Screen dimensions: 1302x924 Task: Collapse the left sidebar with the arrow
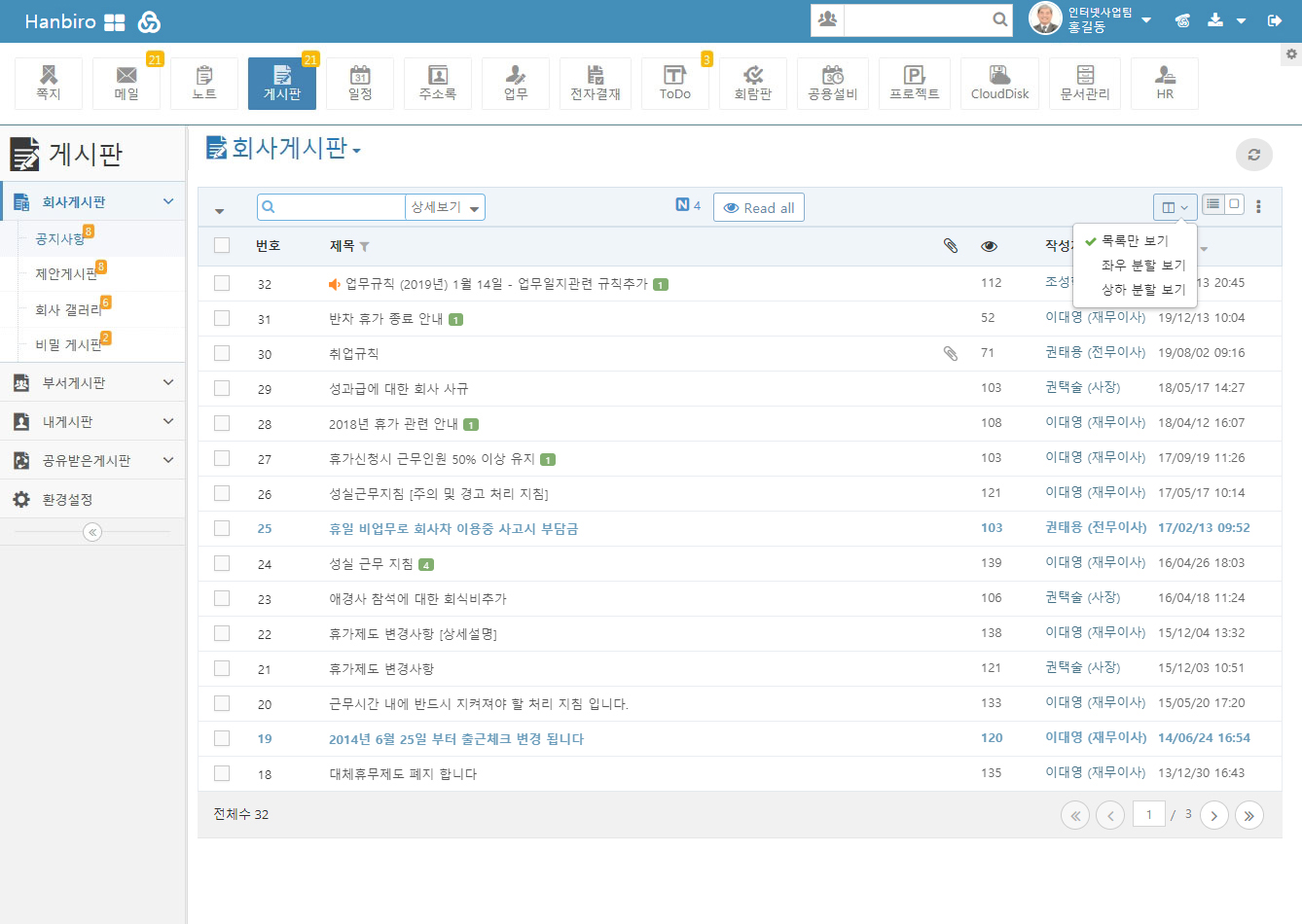(92, 532)
